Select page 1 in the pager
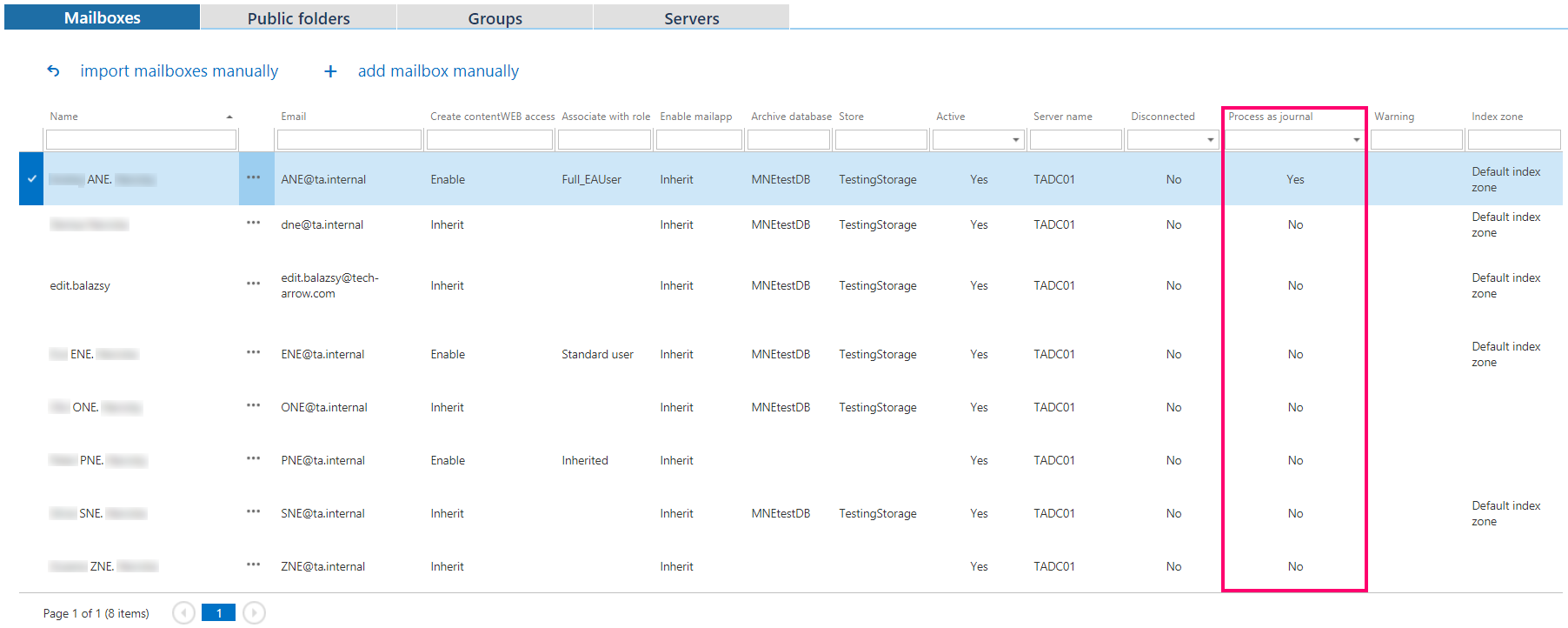This screenshot has width=1568, height=628. click(x=218, y=613)
